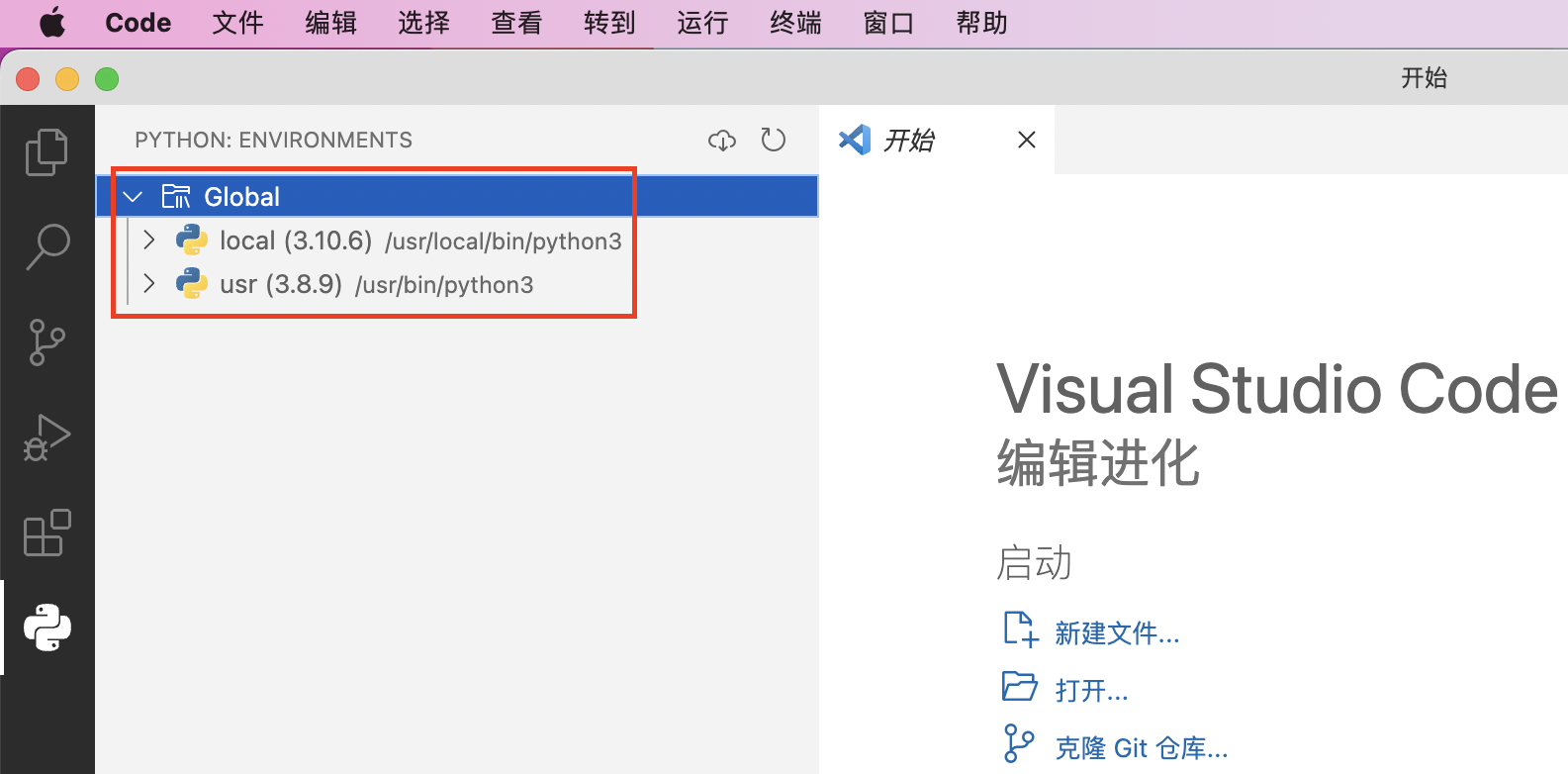The height and width of the screenshot is (774, 1568).
Task: Select the local (3.10.6) environment row
Action: pos(457,241)
